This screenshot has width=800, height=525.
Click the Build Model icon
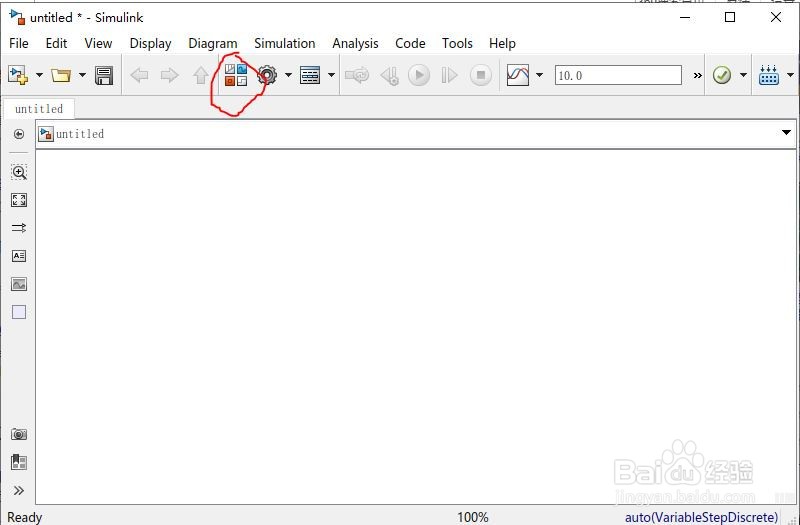tap(768, 75)
